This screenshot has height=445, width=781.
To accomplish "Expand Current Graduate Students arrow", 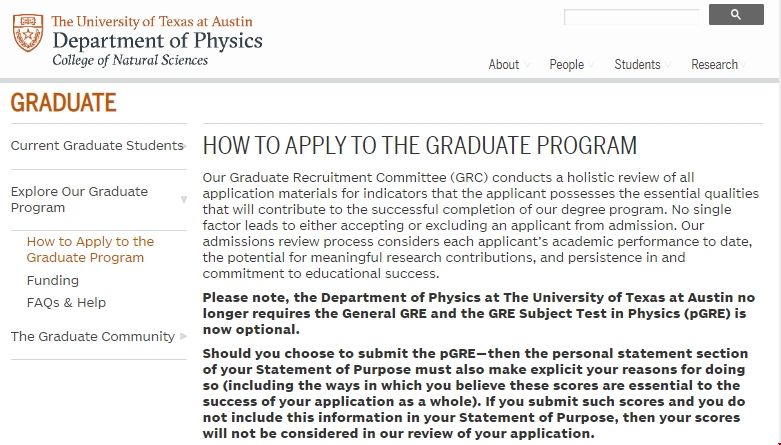I will pos(185,146).
